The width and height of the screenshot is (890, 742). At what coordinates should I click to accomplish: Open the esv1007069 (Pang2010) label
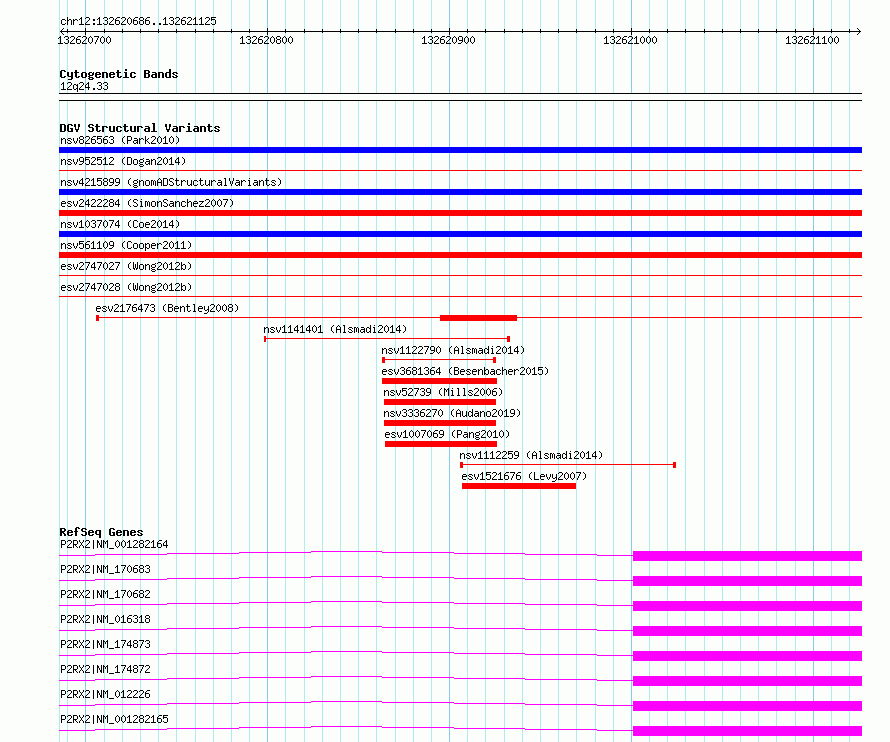tap(447, 434)
